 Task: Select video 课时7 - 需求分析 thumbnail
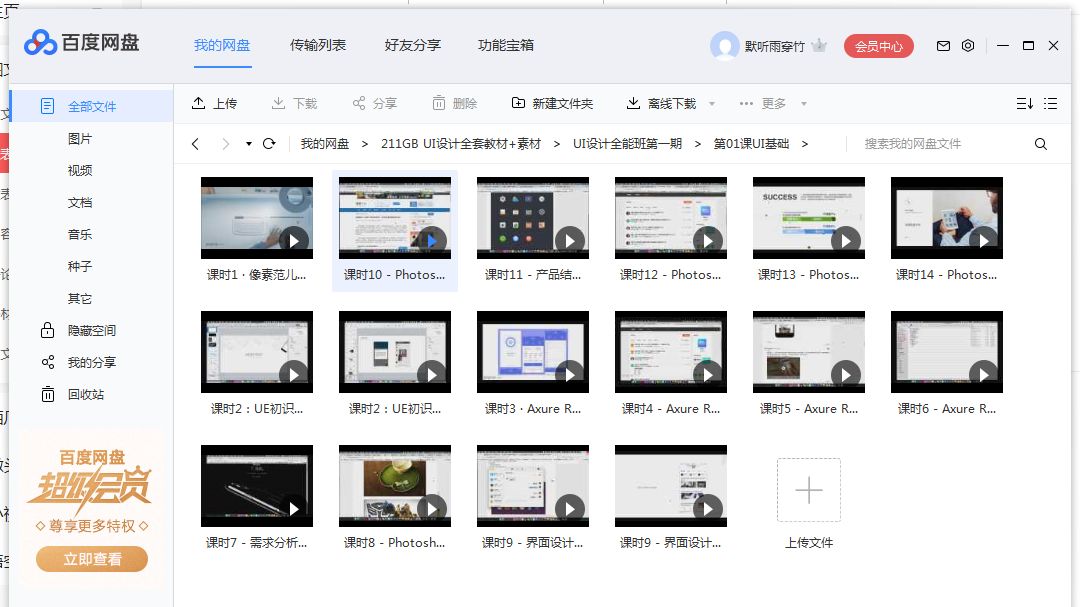[x=257, y=486]
